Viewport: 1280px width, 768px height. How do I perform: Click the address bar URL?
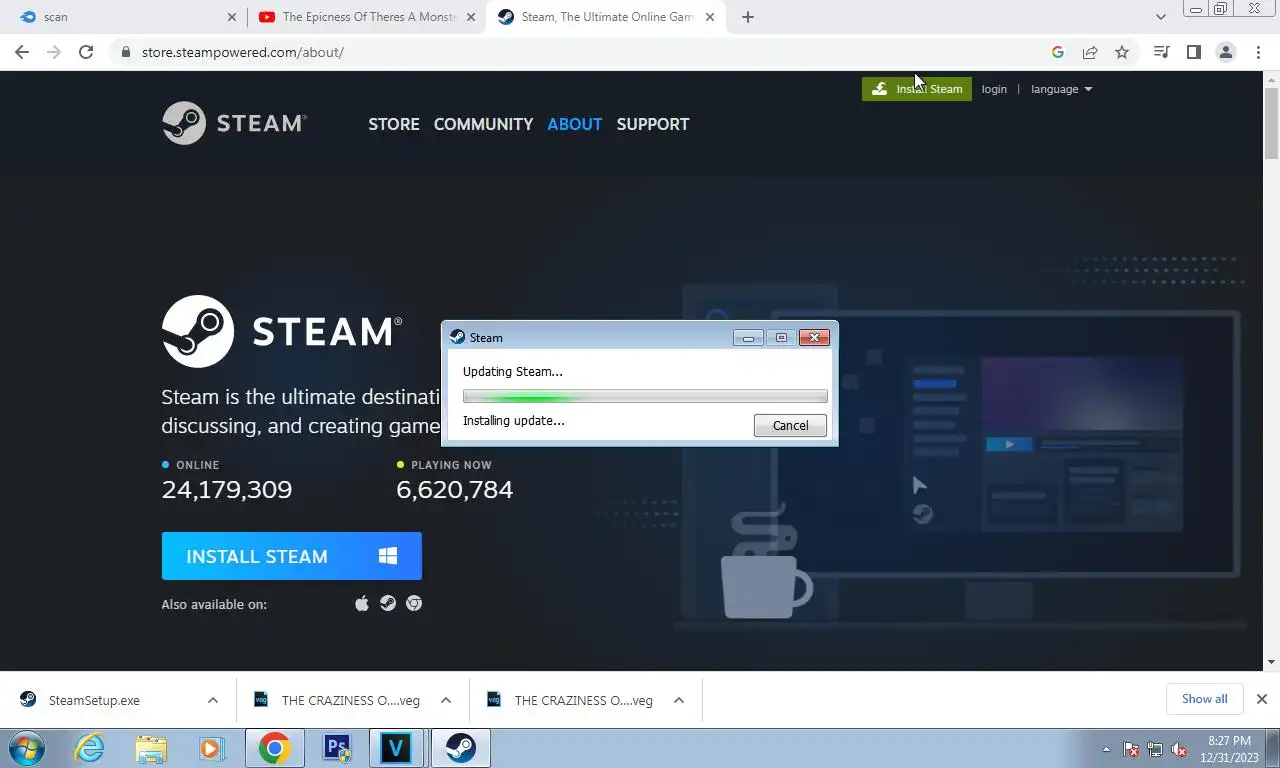click(x=243, y=52)
